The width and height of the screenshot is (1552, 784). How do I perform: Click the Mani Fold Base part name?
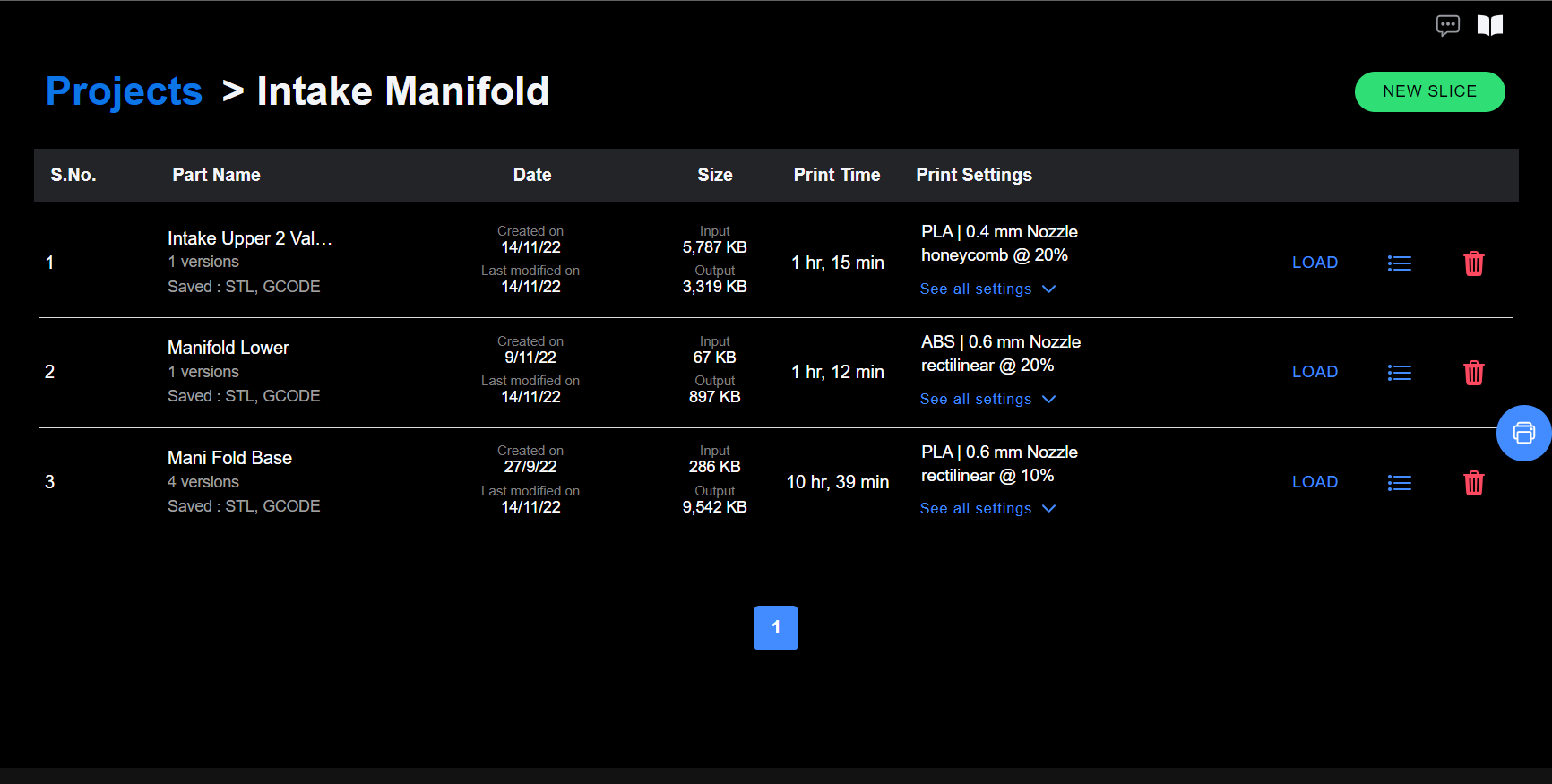click(229, 458)
